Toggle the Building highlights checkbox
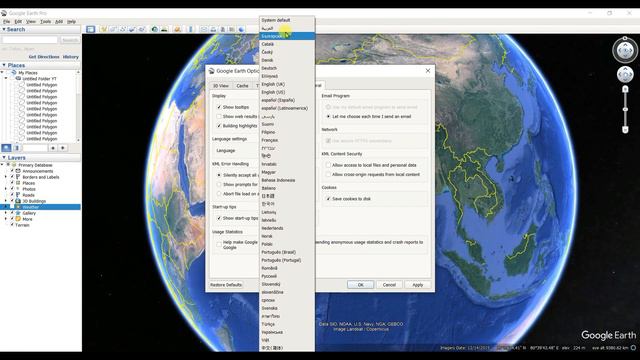Screen dimensions: 640x360 (x=219, y=126)
